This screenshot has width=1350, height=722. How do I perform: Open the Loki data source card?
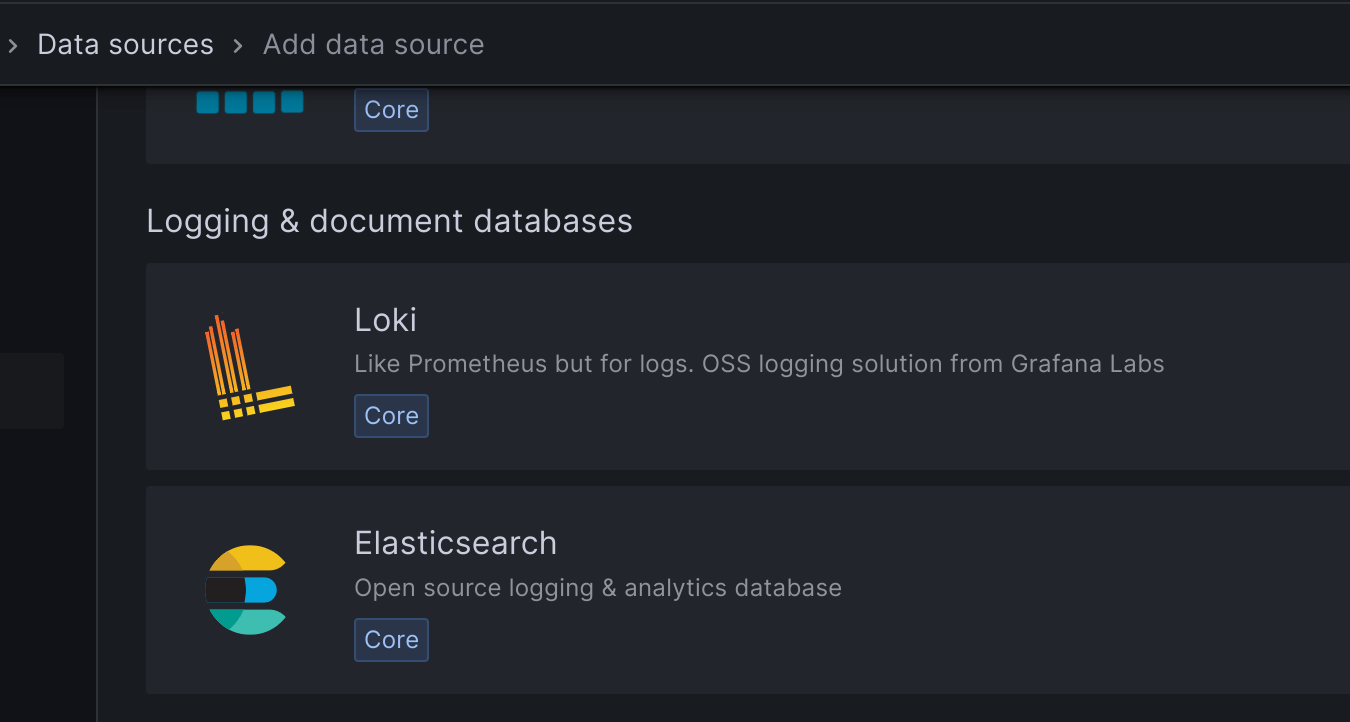pos(748,366)
